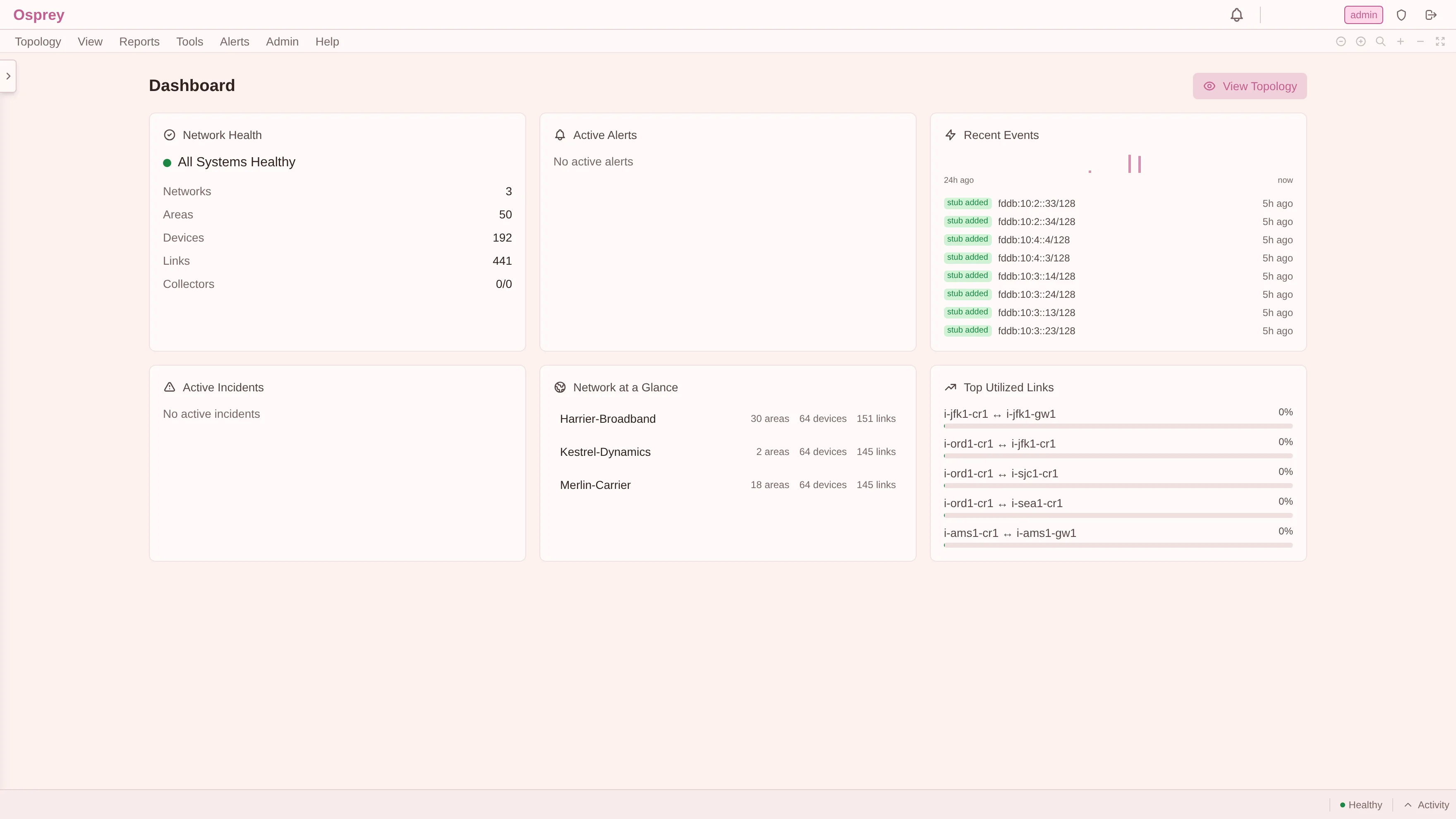Click the Healthy status indicator

pos(1360,805)
